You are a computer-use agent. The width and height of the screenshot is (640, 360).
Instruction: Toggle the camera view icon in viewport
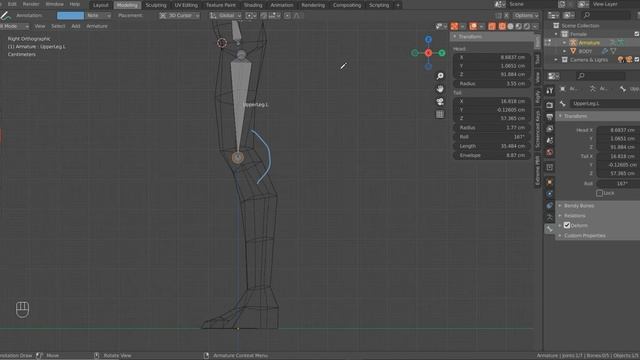coord(440,101)
